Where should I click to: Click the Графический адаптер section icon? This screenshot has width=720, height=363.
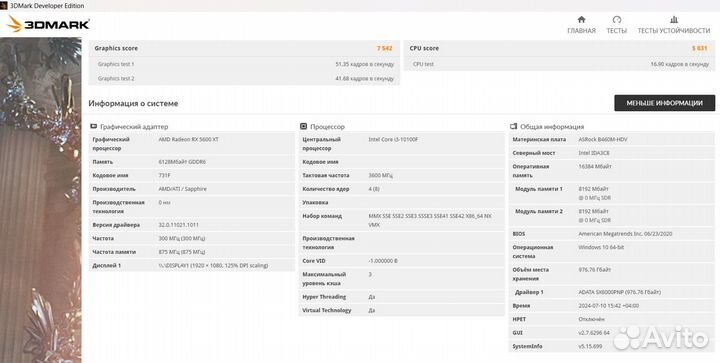coord(94,126)
